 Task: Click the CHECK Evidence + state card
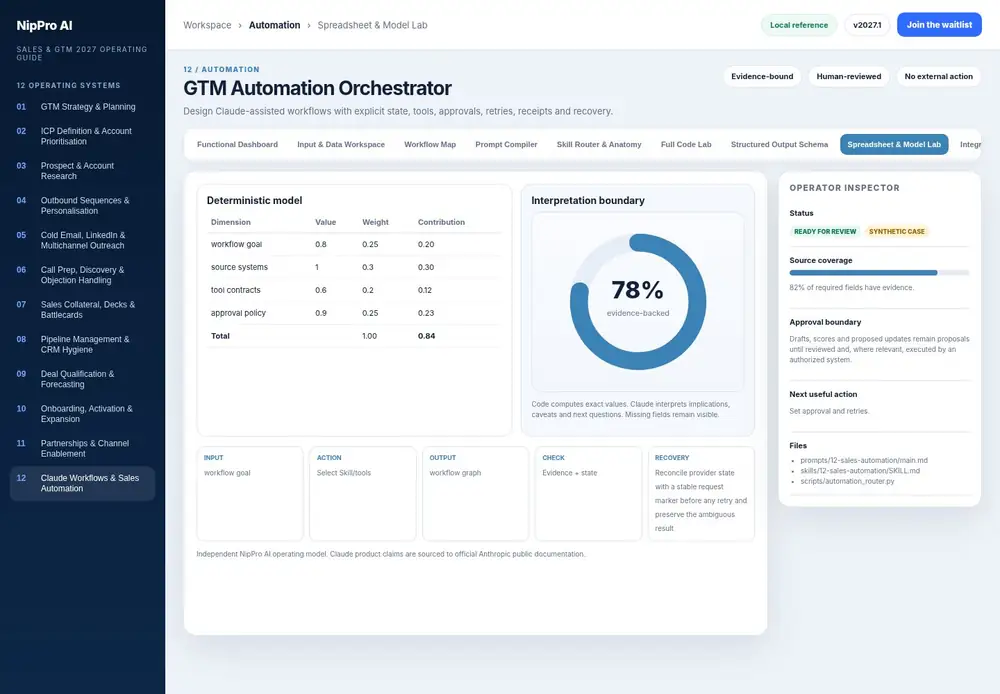[589, 493]
